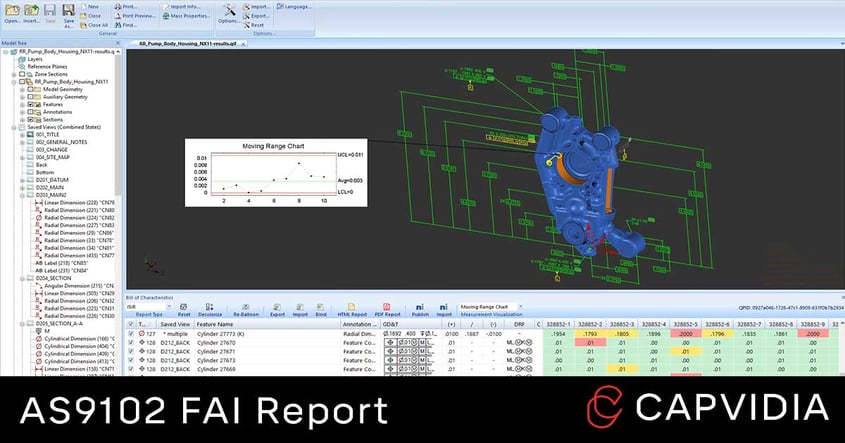Uncheck the Sections checkbox
Image resolution: width=845 pixels, height=443 pixels.
tap(31, 119)
